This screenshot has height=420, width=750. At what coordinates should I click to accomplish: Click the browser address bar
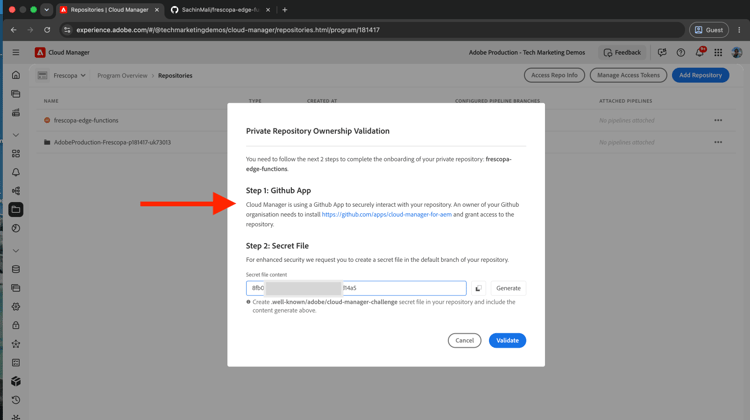click(x=373, y=30)
